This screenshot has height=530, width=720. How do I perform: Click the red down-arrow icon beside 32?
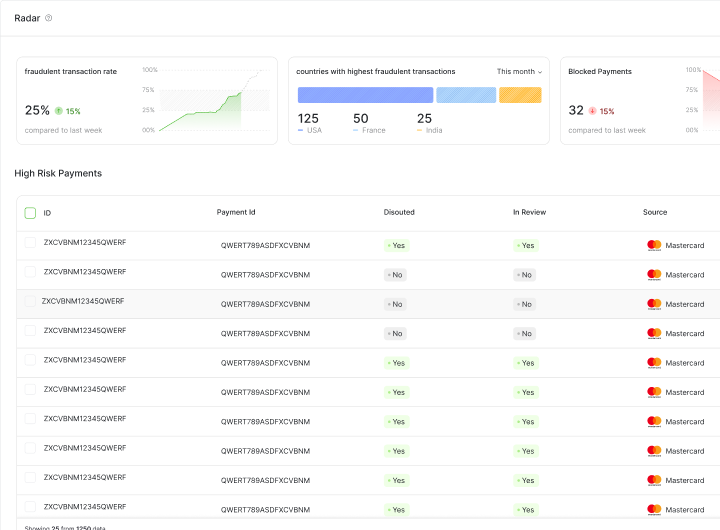pos(592,111)
